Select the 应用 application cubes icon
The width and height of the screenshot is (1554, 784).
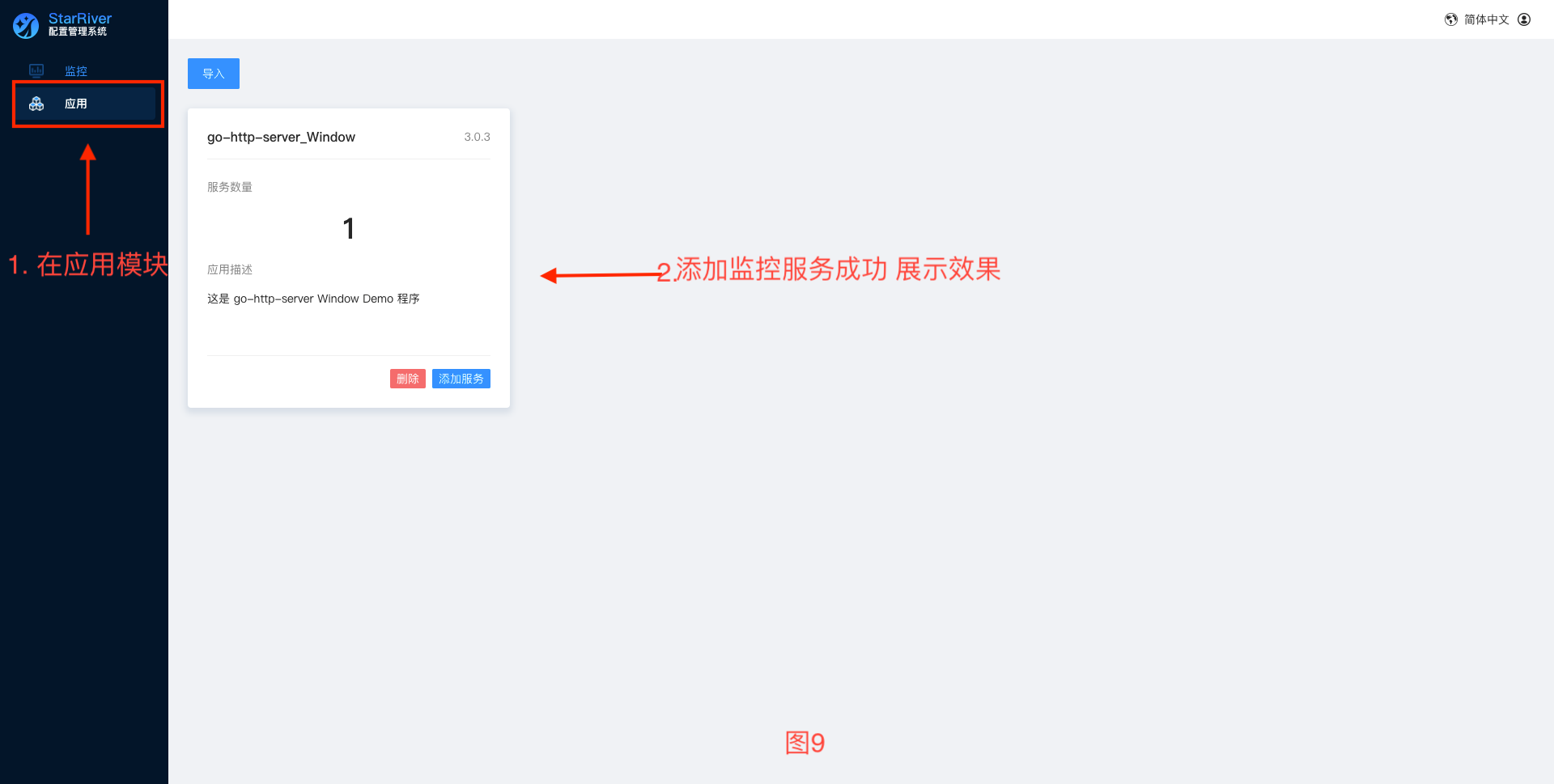(36, 104)
